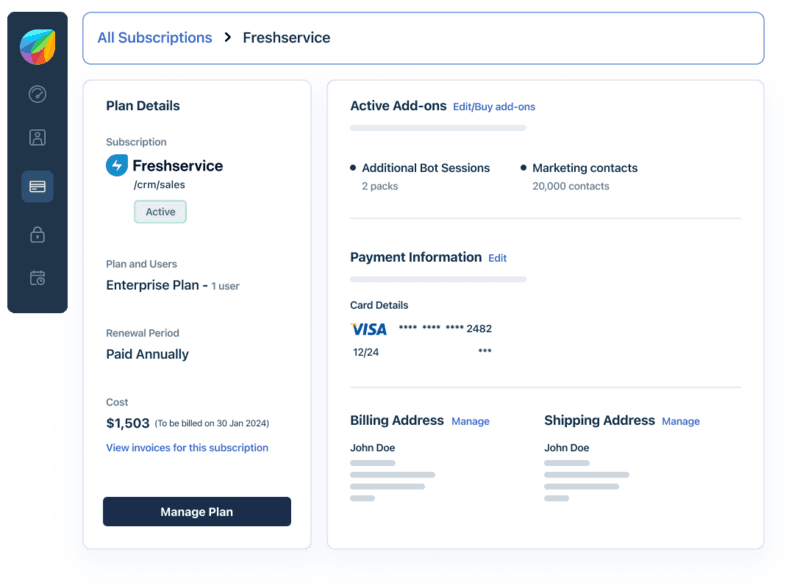The width and height of the screenshot is (800, 588).
Task: Go back to All Subscriptions
Action: [x=155, y=38]
